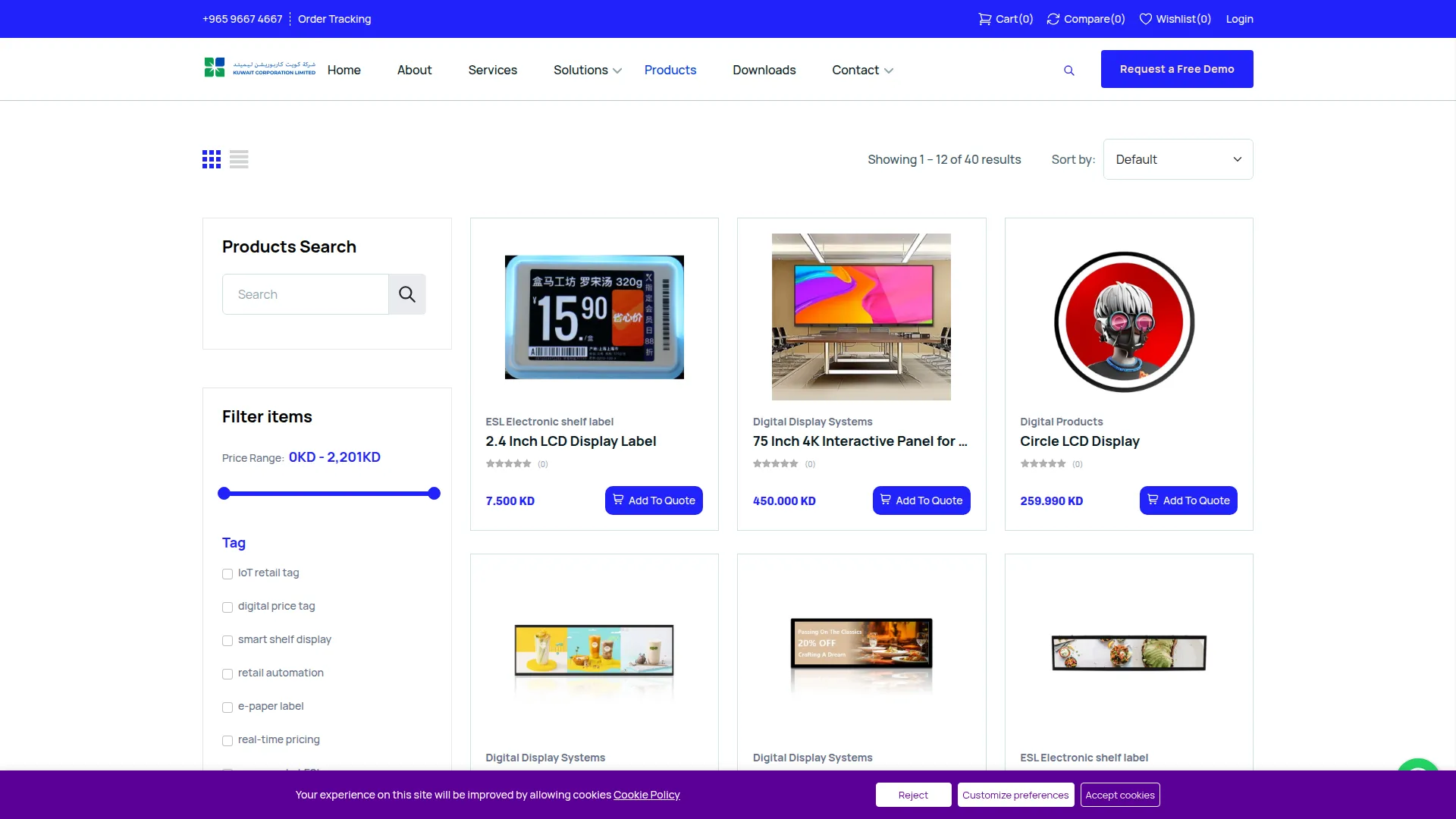This screenshot has height=819, width=1456.
Task: Click a rating star under 75 Inch 4K Interactive Panel
Action: (x=775, y=464)
